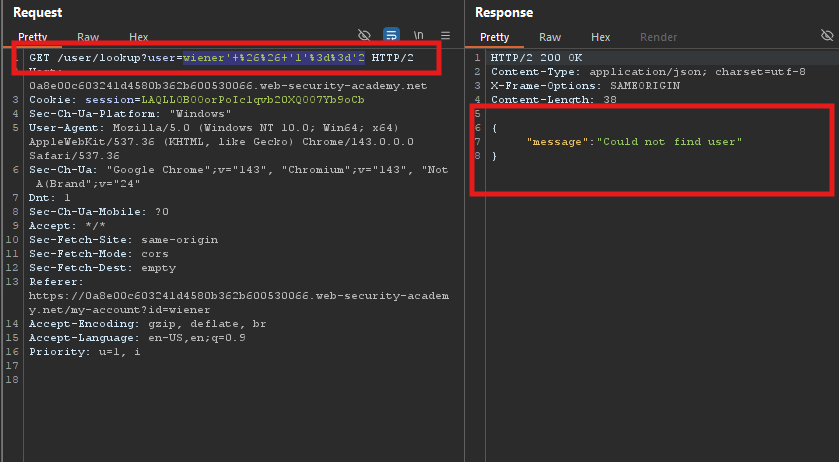Screen dimensions: 839x462
Task: Switch to Response Raw tab
Action: 550,37
